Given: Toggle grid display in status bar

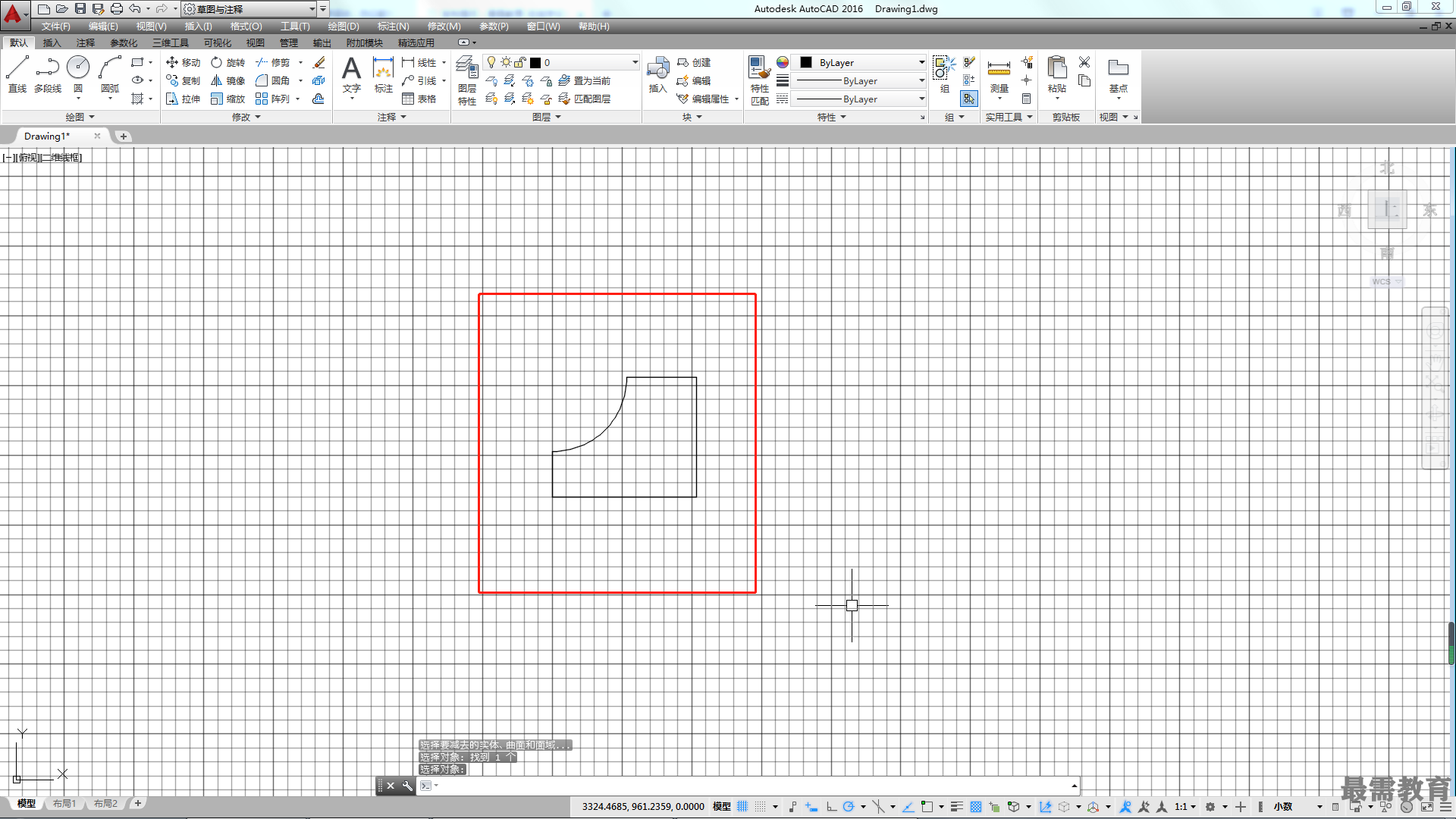Looking at the screenshot, I should click(742, 806).
